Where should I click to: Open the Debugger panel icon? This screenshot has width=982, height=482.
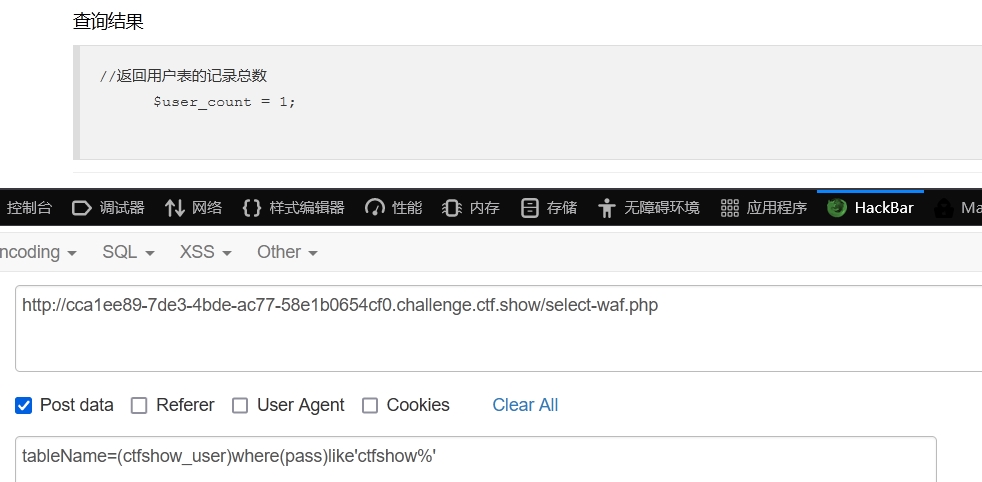[82, 208]
